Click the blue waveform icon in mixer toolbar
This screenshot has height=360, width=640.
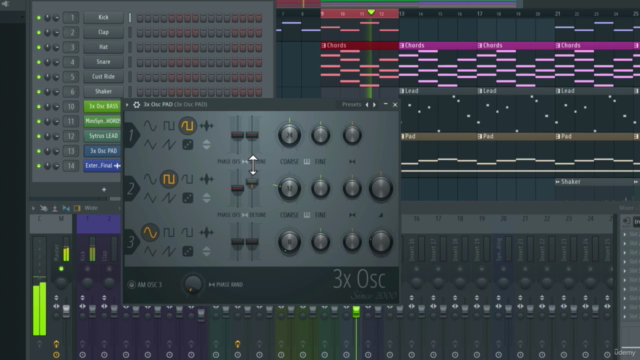tap(66, 208)
